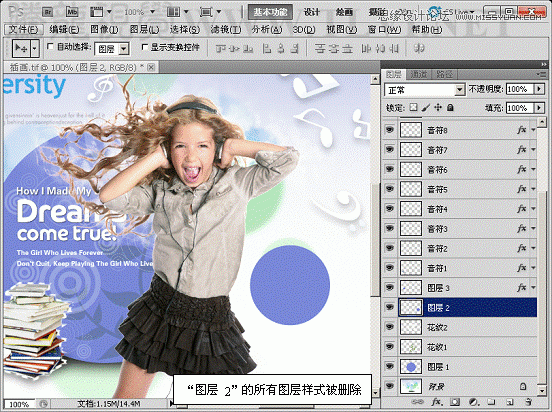Viewport: 552px width, 412px height.
Task: Switch to the 通道 panel tab
Action: pos(419,74)
